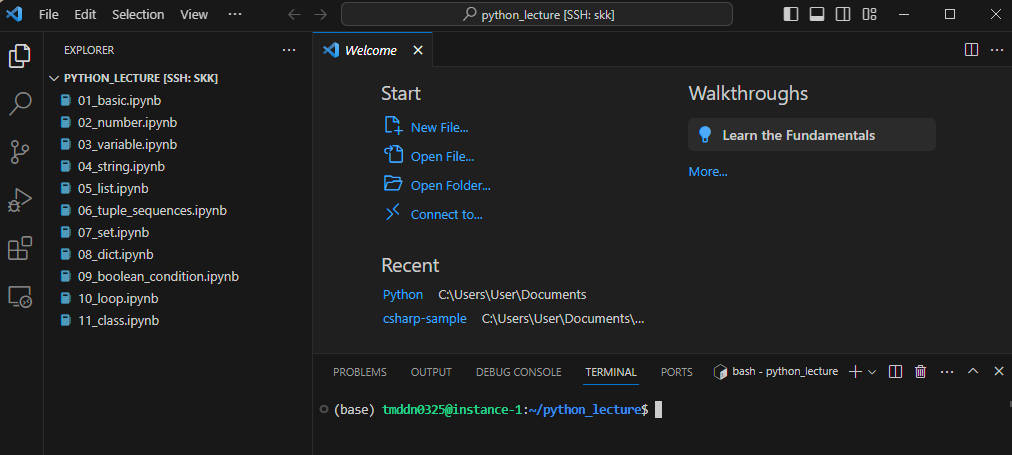Go back with the left arrow

click(294, 14)
